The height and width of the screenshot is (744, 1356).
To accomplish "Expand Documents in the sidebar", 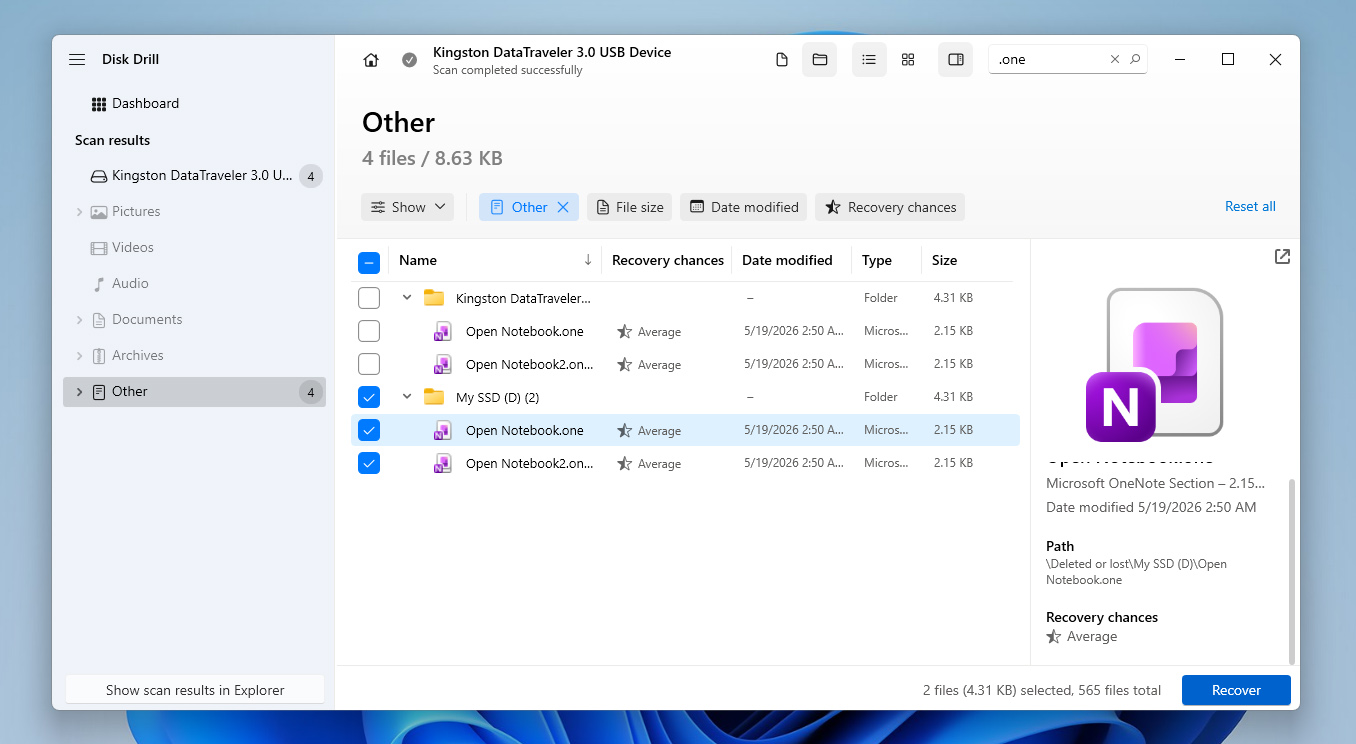I will tap(79, 320).
